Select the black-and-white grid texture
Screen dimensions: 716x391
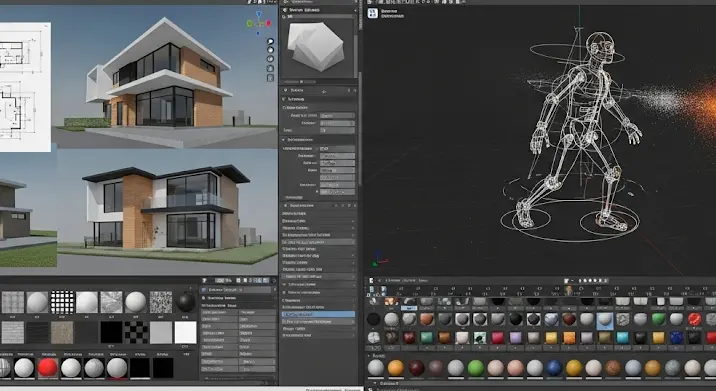coord(62,302)
